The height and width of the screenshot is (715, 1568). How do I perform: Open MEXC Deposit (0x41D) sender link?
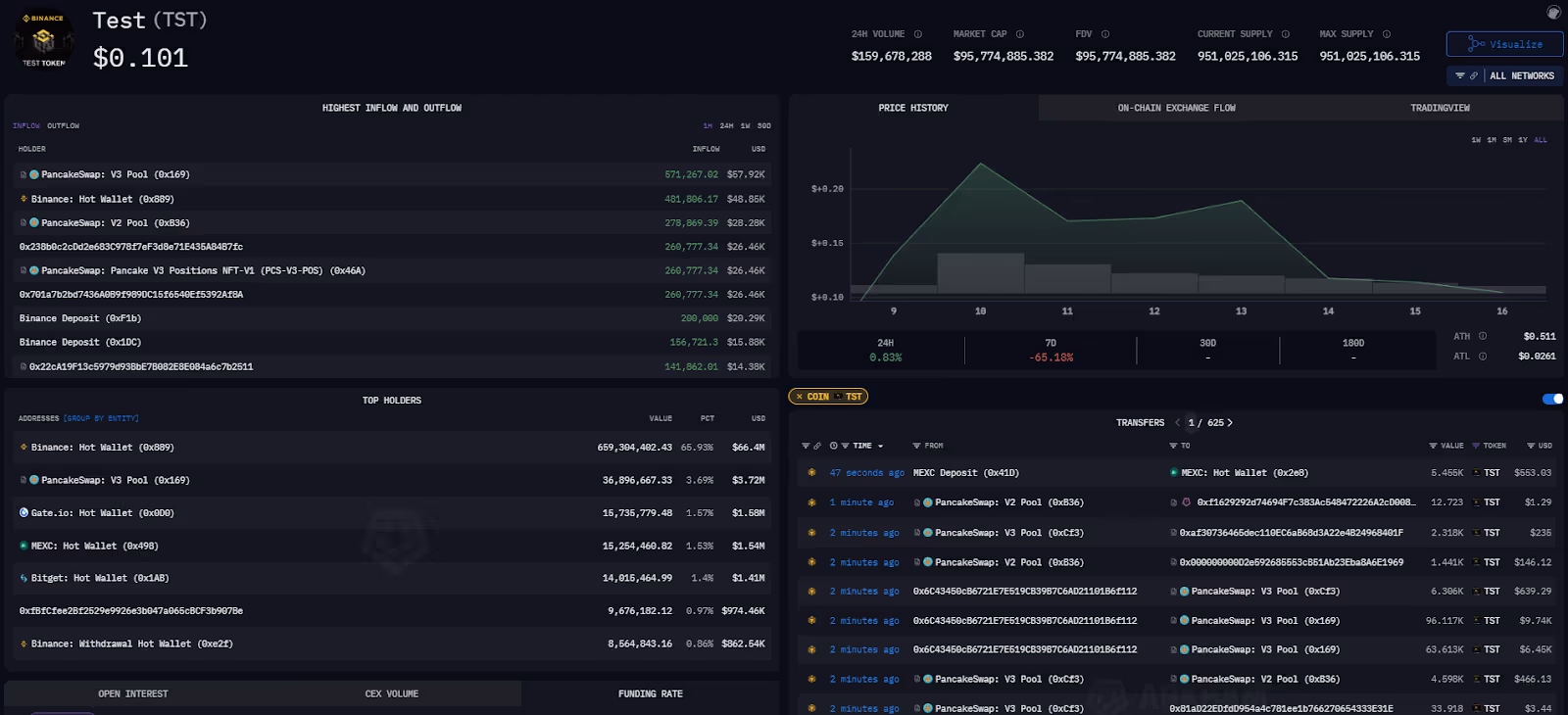click(965, 473)
